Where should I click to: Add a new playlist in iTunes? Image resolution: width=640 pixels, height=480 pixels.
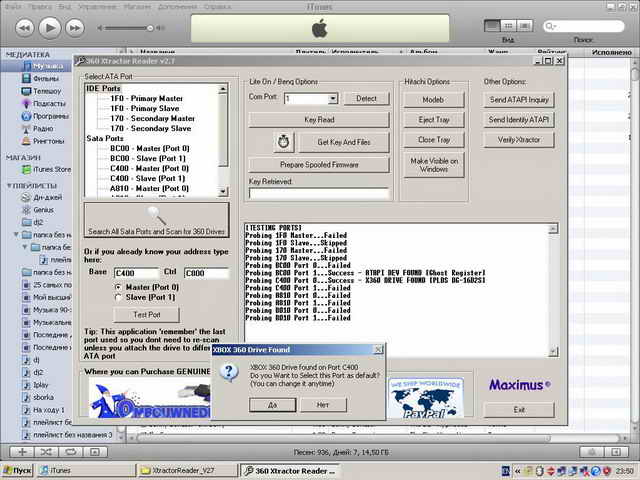(x=22, y=452)
